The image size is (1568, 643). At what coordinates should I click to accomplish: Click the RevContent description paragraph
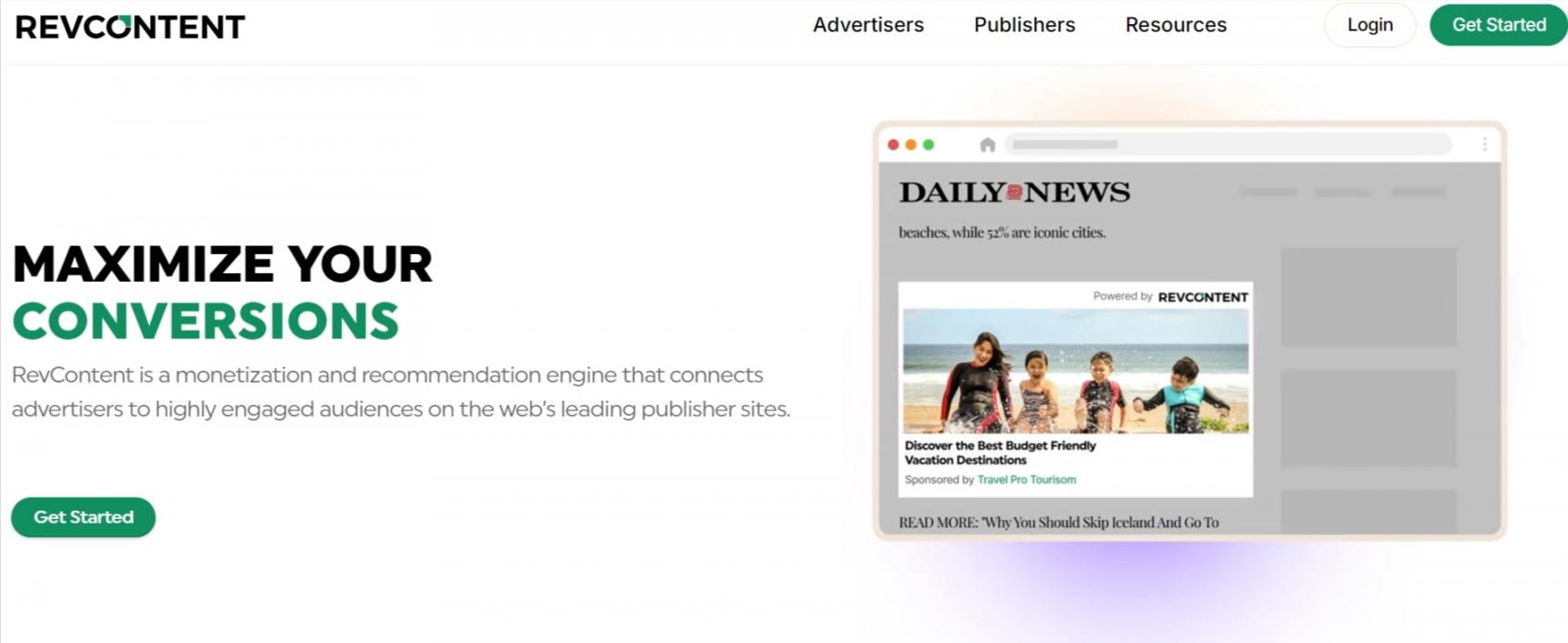(401, 392)
